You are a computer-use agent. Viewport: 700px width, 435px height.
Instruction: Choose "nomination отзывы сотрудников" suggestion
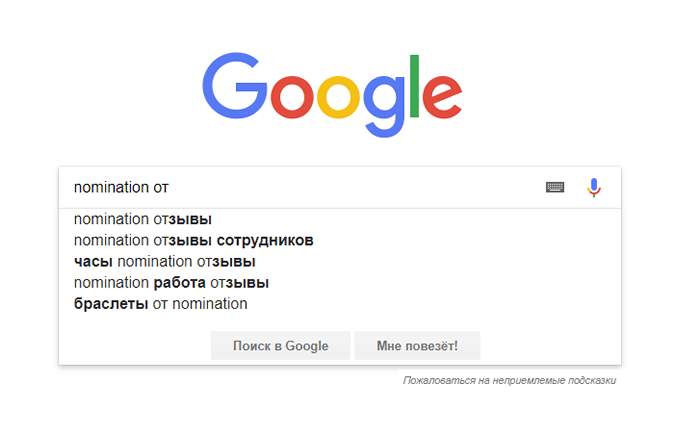point(193,240)
